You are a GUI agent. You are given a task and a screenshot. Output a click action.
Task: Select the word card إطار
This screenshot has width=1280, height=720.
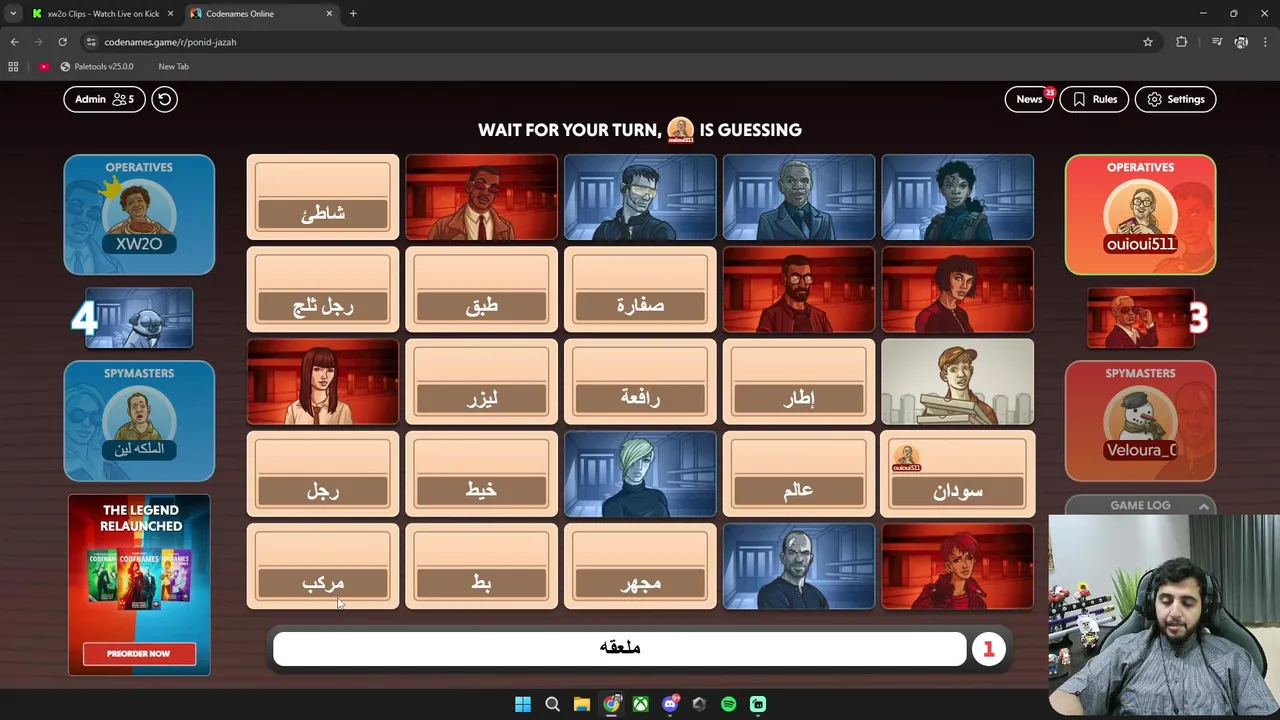799,382
